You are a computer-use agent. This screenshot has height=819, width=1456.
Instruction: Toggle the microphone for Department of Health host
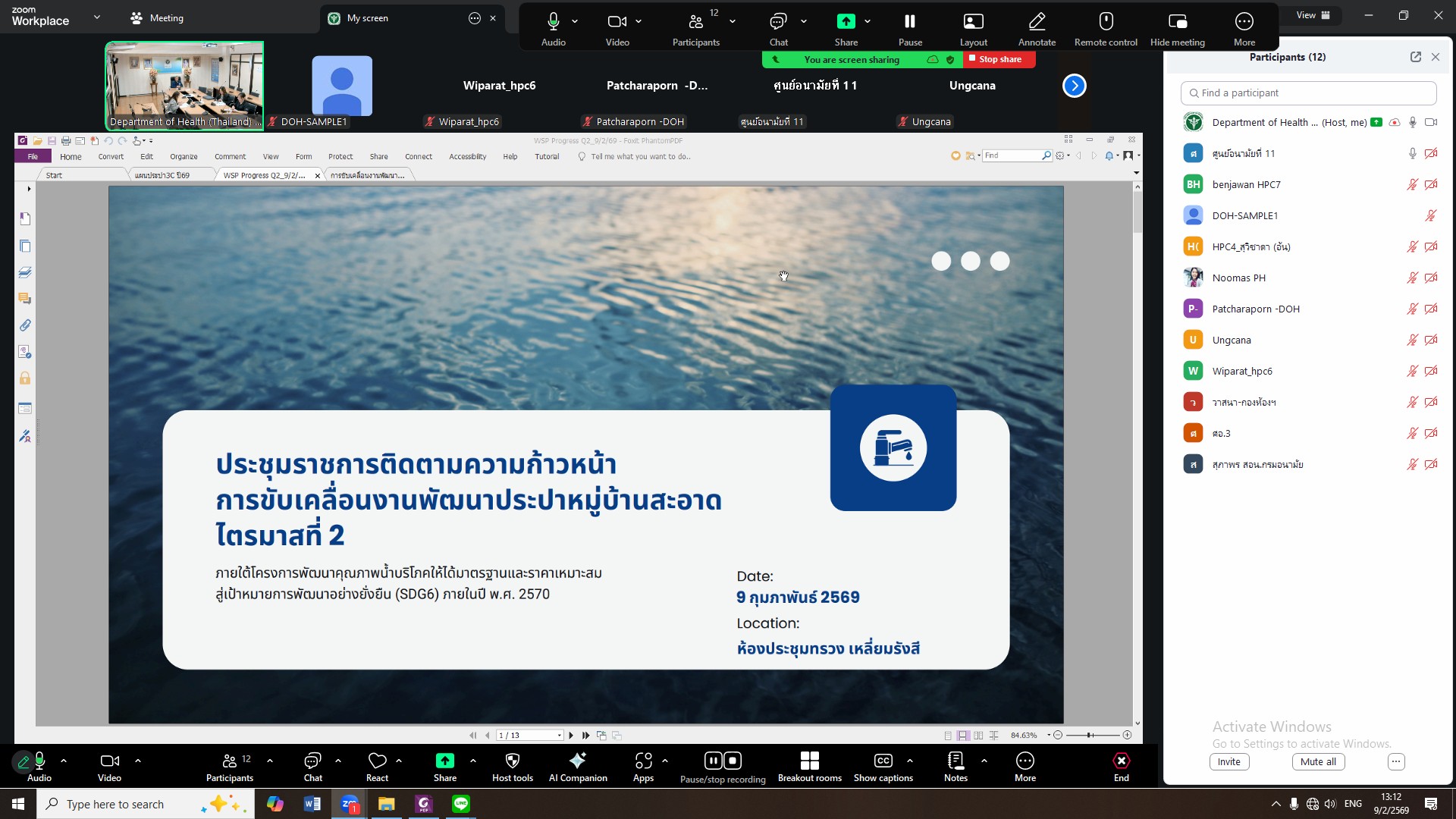click(x=1412, y=122)
